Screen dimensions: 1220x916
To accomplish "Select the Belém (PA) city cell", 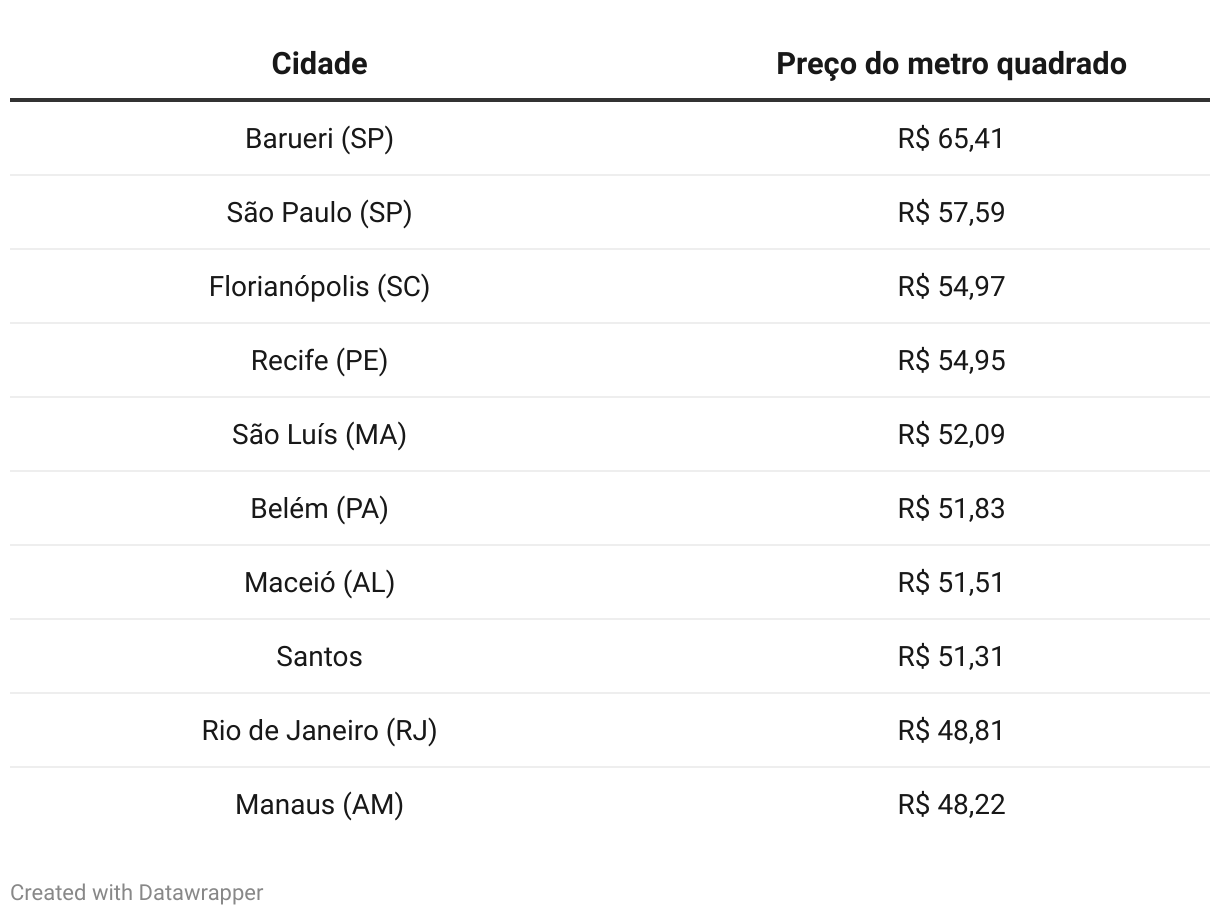I will point(319,508).
